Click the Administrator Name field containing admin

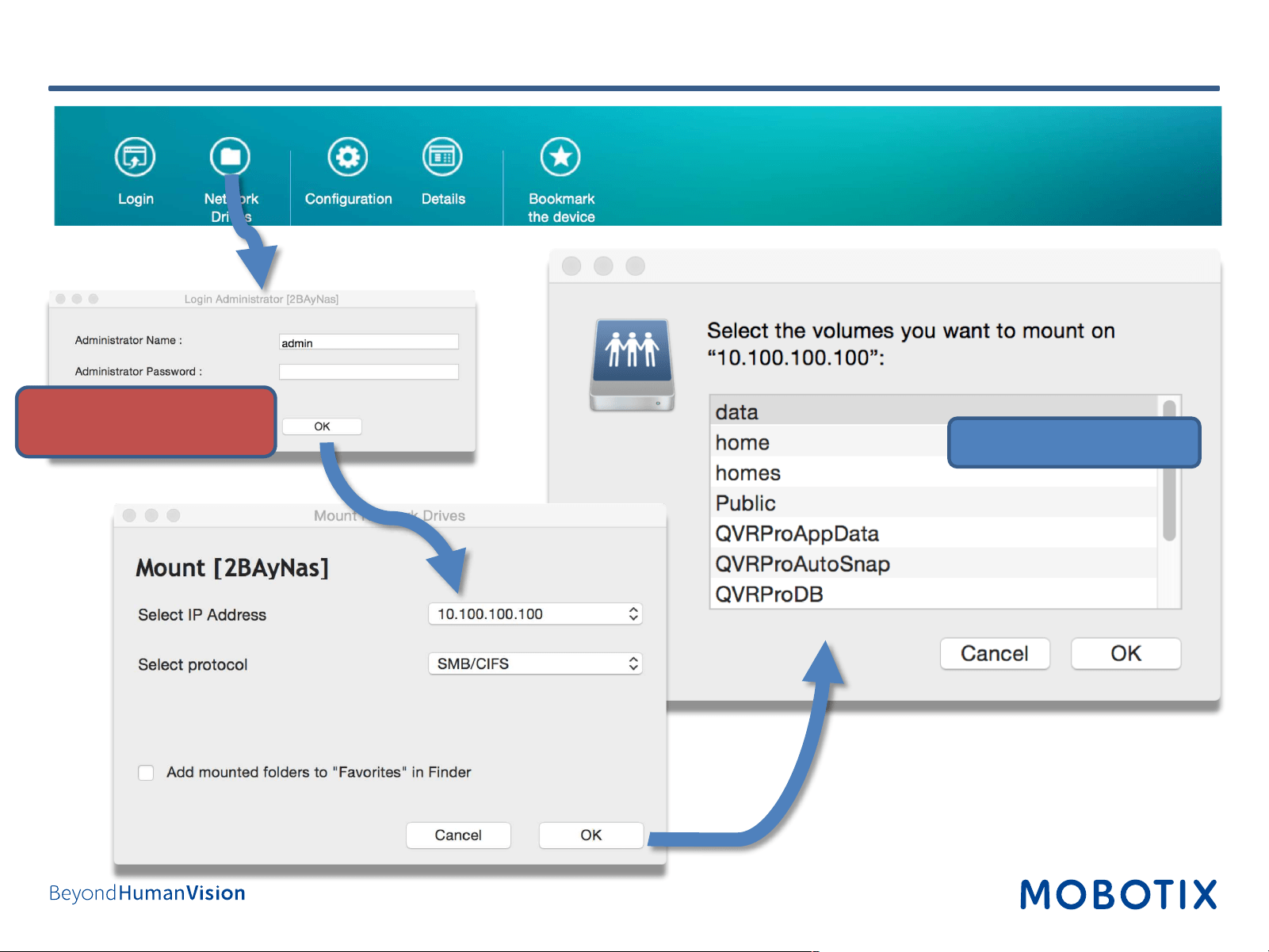(369, 342)
